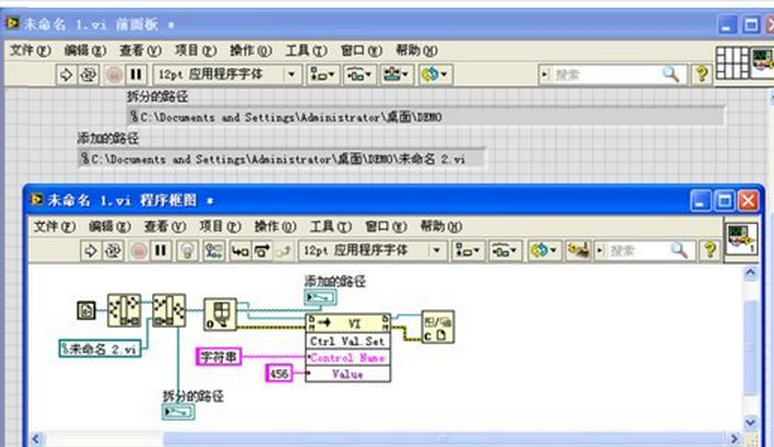Click Abort Execution button in front panel toolbar
This screenshot has width=774, height=447.
coord(114,75)
